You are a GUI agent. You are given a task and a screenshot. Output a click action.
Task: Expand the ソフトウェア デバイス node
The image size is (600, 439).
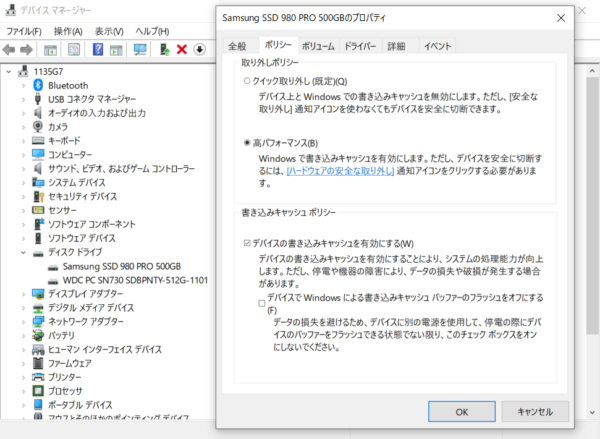click(23, 238)
